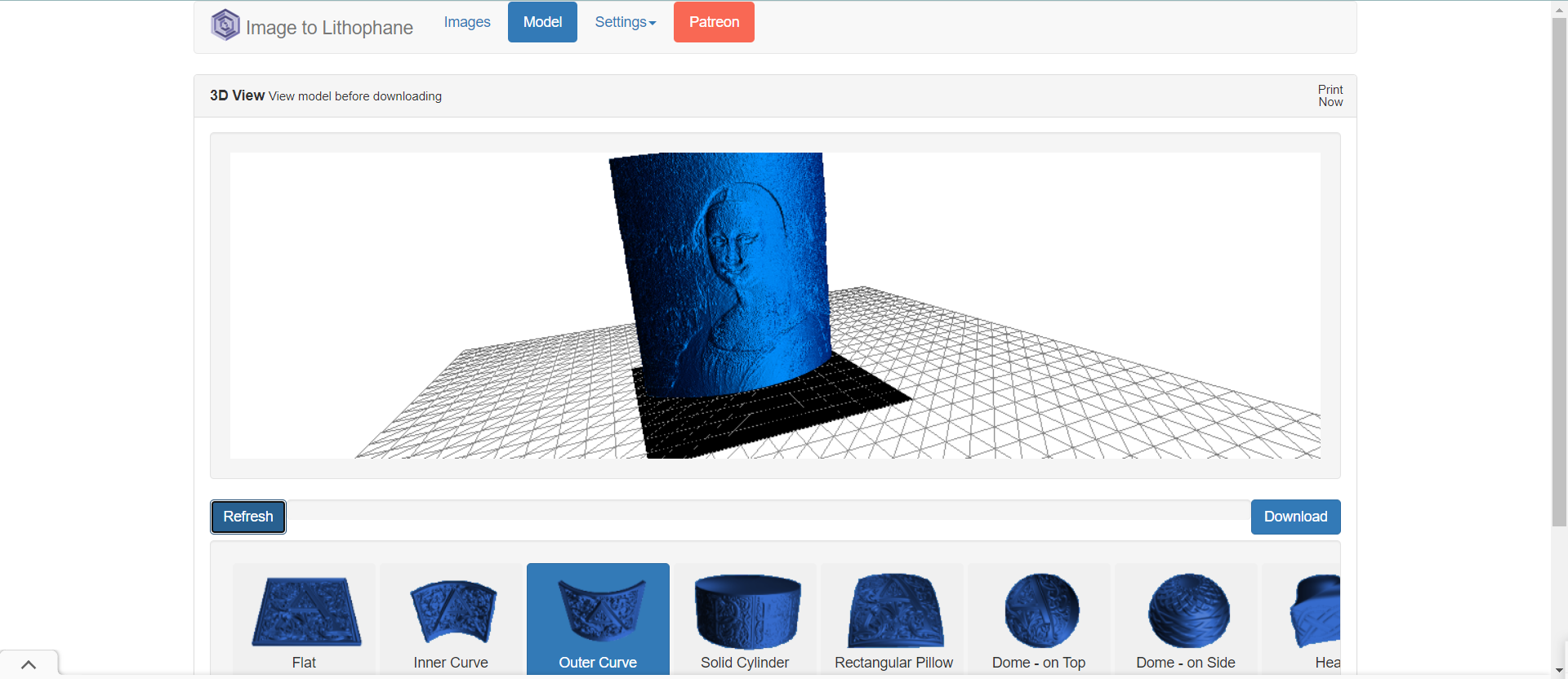Expand the Settings dropdown menu
This screenshot has height=679, width=1568.
(625, 22)
